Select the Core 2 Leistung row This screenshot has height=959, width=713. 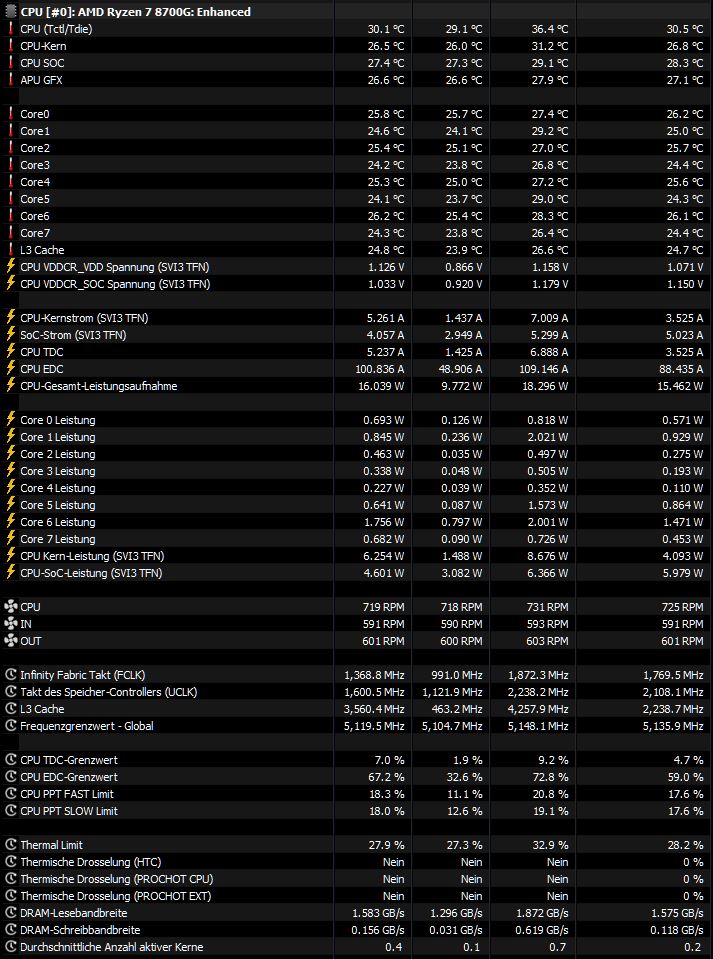click(356, 454)
